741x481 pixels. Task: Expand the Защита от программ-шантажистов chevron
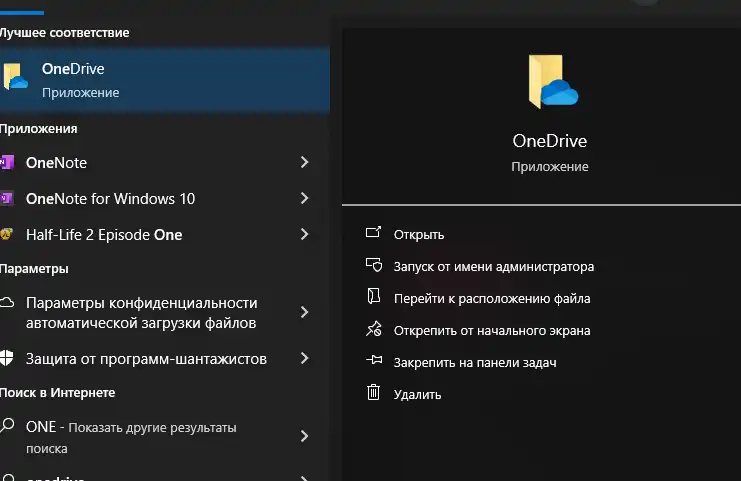coord(304,358)
